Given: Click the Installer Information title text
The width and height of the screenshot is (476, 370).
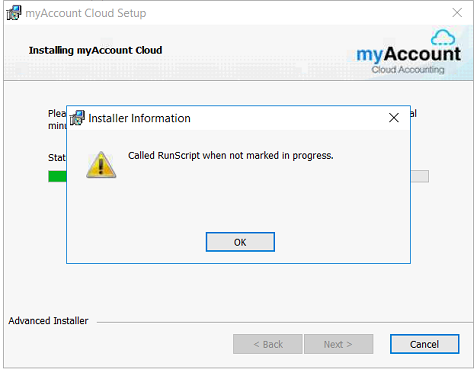Looking at the screenshot, I should pos(139,118).
